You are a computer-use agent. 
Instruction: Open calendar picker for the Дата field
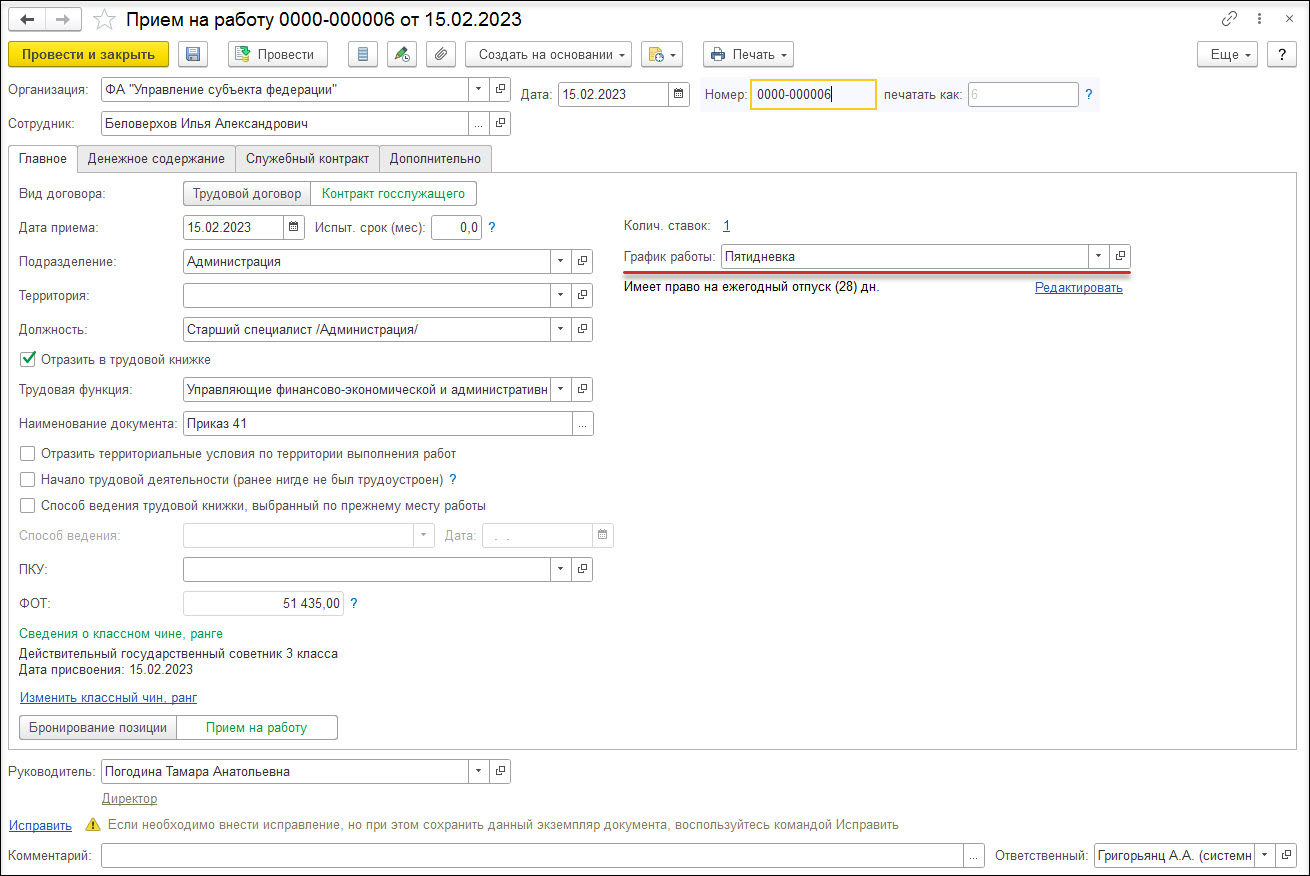(679, 94)
